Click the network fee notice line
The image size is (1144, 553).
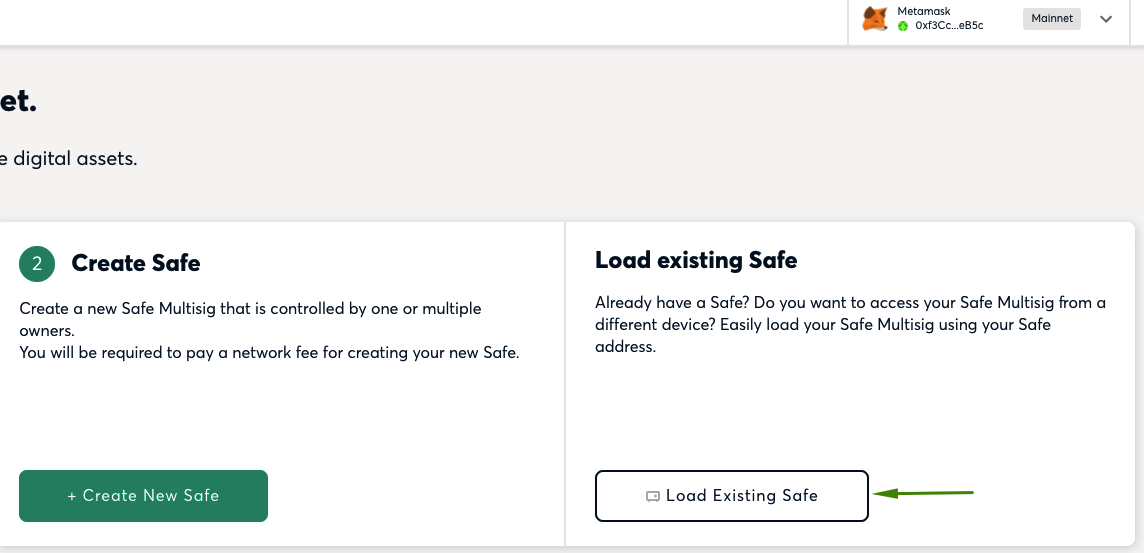click(269, 353)
